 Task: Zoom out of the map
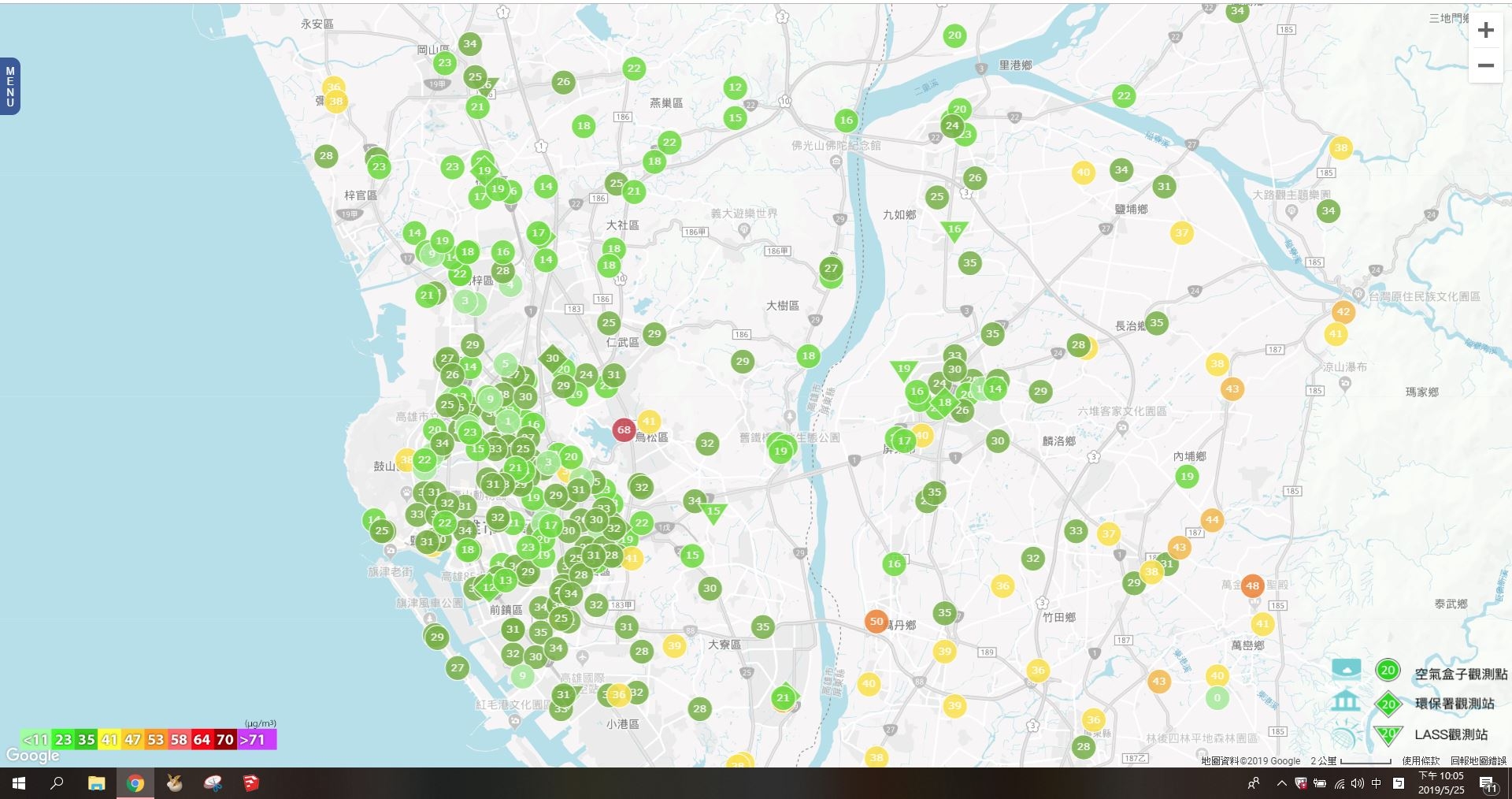pyautogui.click(x=1486, y=65)
